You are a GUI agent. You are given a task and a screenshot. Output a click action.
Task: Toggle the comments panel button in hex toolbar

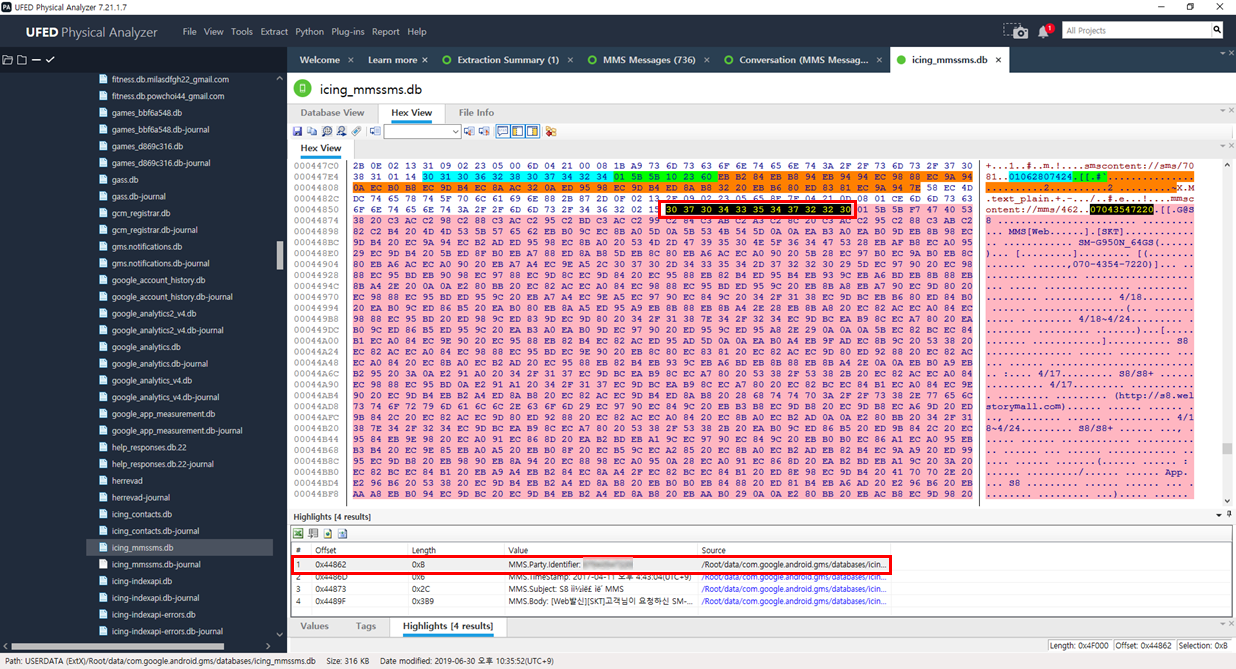coord(503,131)
